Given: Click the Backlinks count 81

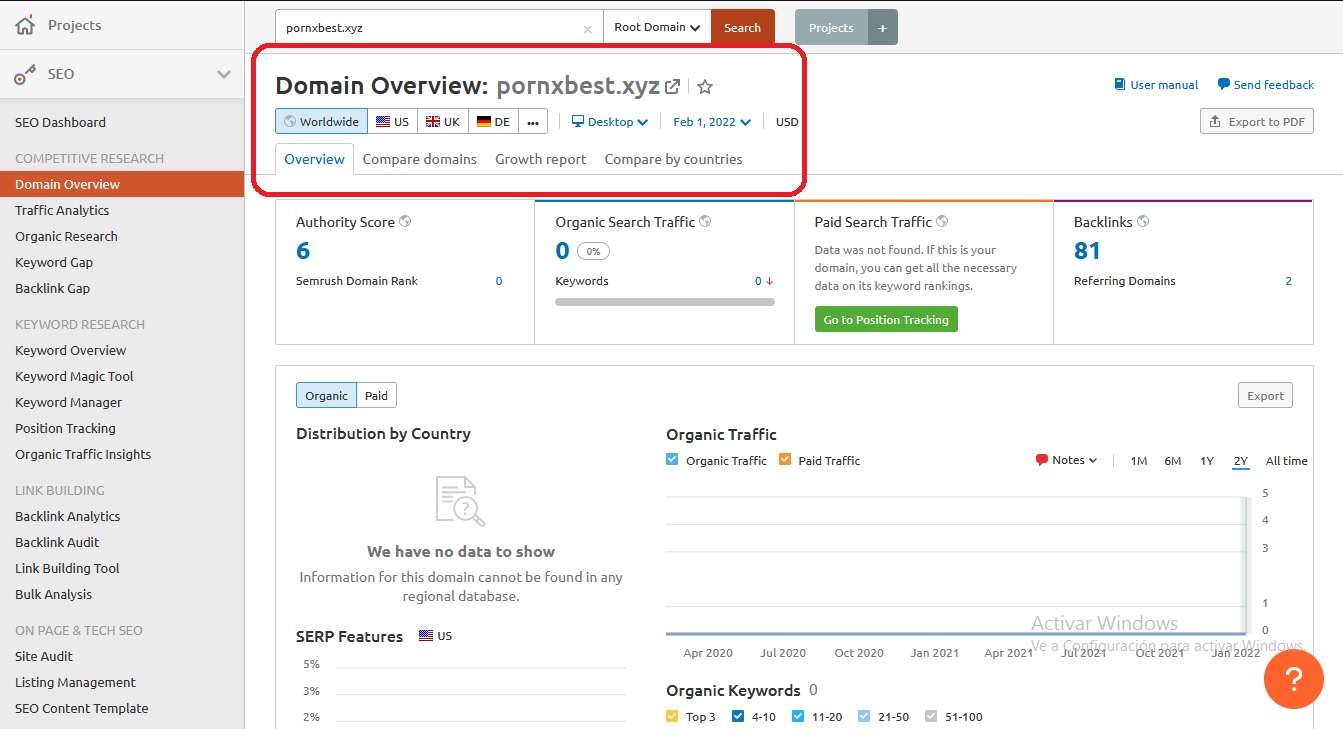Looking at the screenshot, I should pos(1087,251).
